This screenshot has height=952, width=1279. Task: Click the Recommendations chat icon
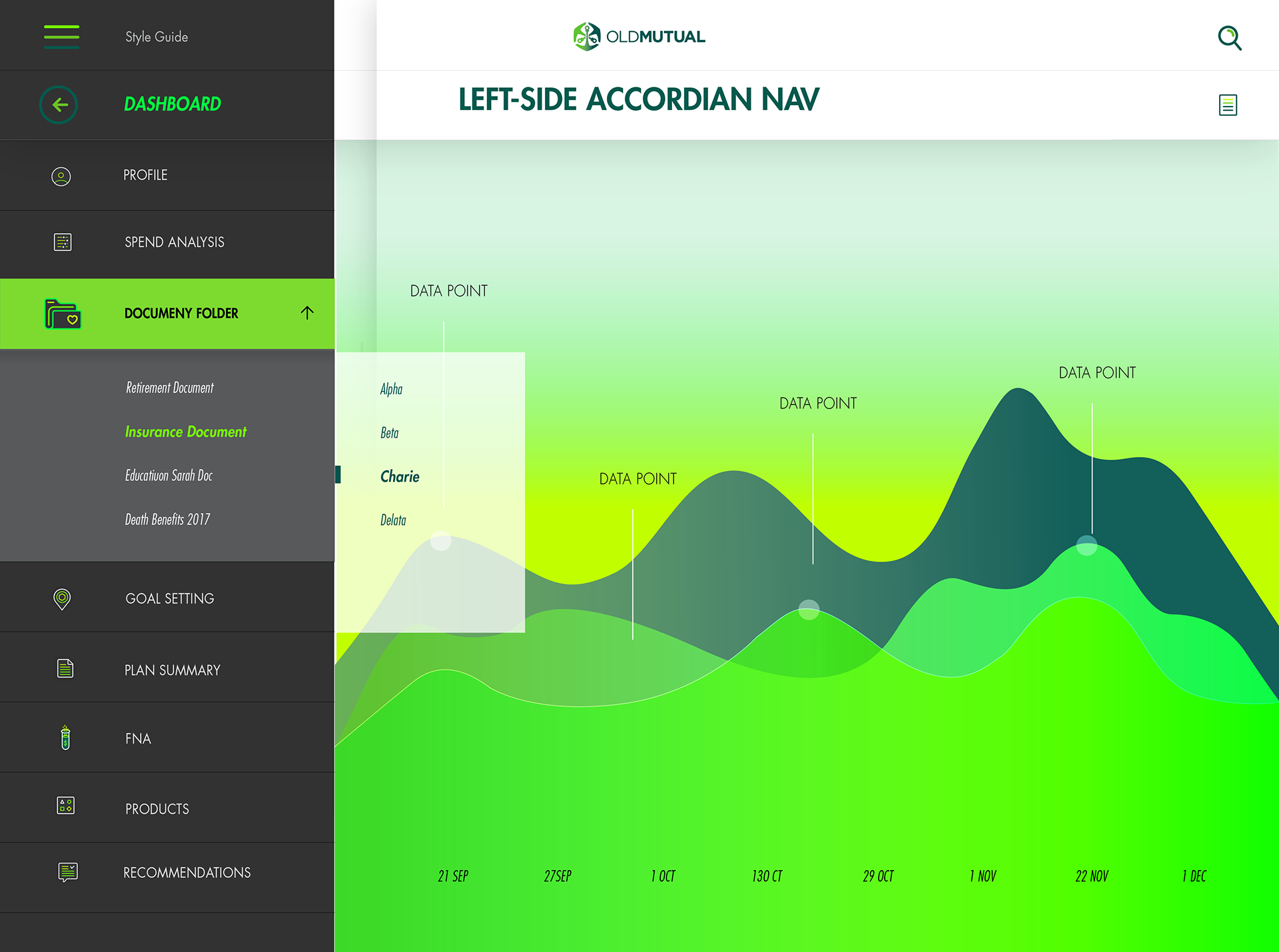[67, 872]
